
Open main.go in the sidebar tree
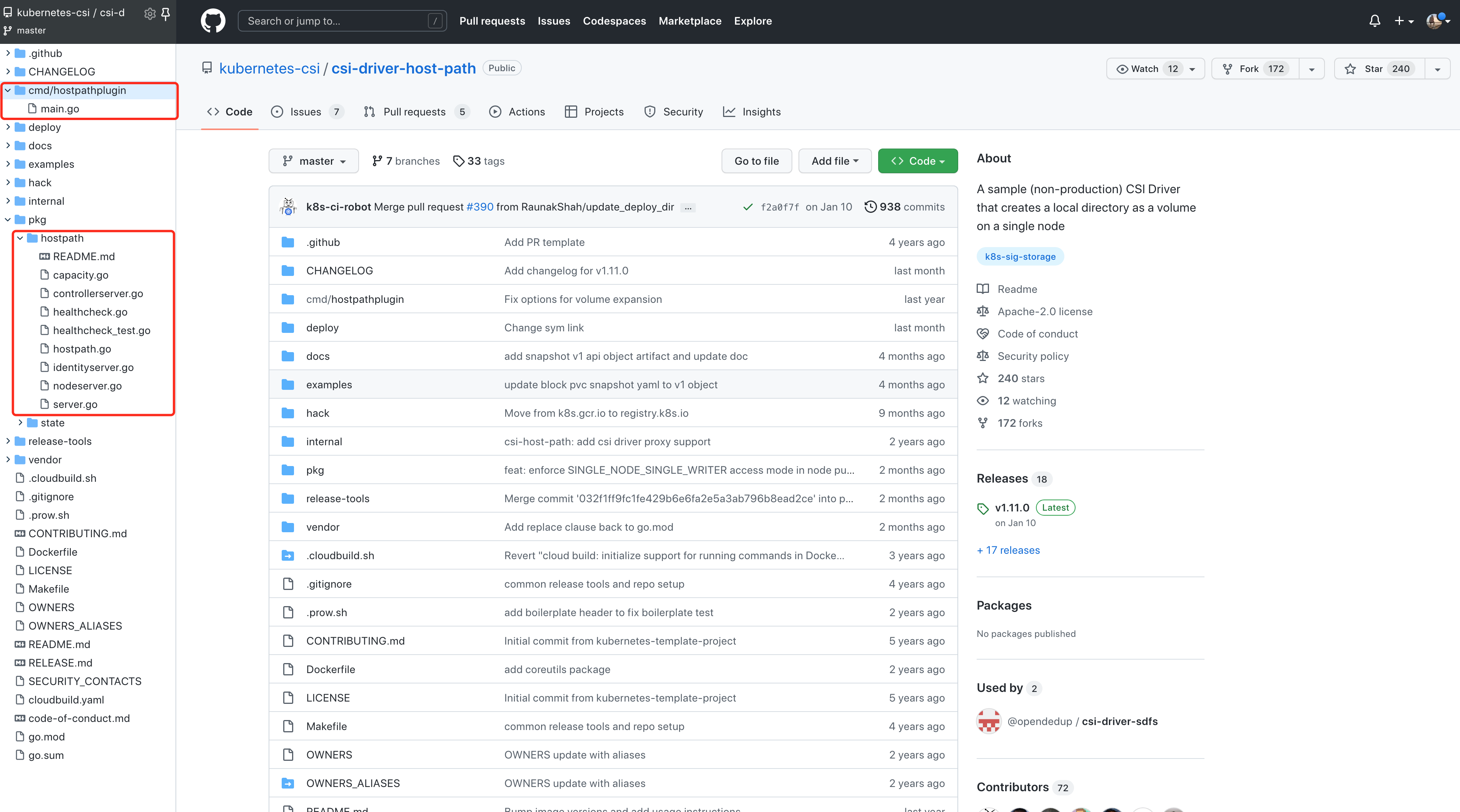(60, 109)
